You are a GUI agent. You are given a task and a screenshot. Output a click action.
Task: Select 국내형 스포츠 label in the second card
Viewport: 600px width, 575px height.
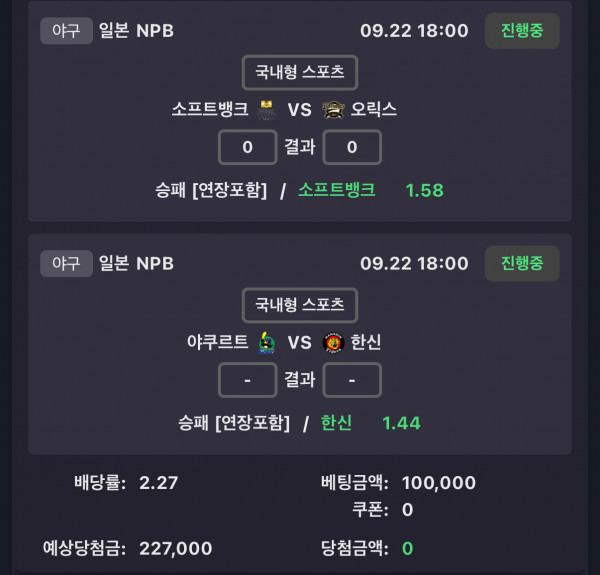tap(300, 305)
